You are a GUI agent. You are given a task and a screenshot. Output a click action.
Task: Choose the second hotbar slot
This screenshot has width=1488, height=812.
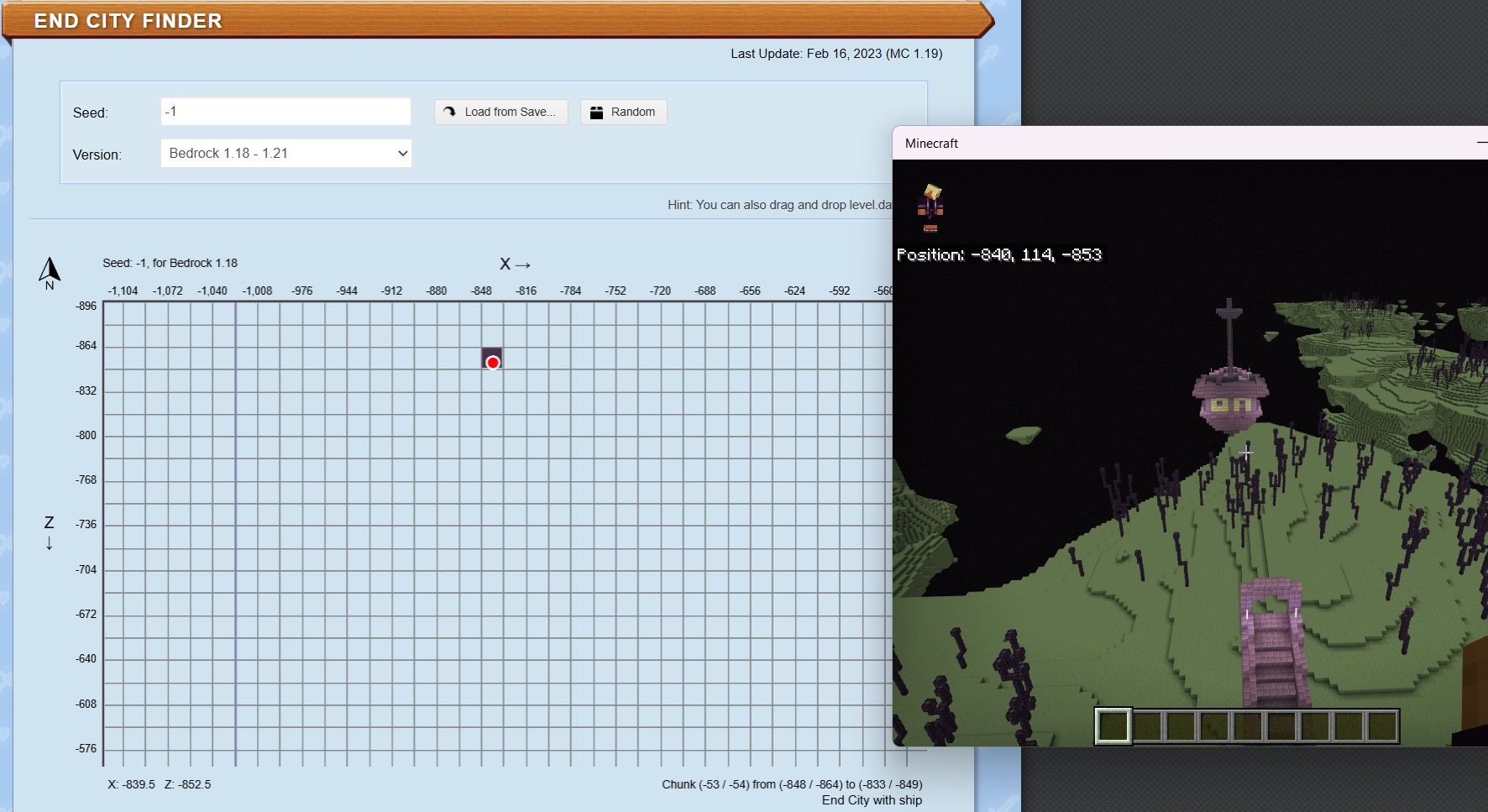pyautogui.click(x=1147, y=726)
